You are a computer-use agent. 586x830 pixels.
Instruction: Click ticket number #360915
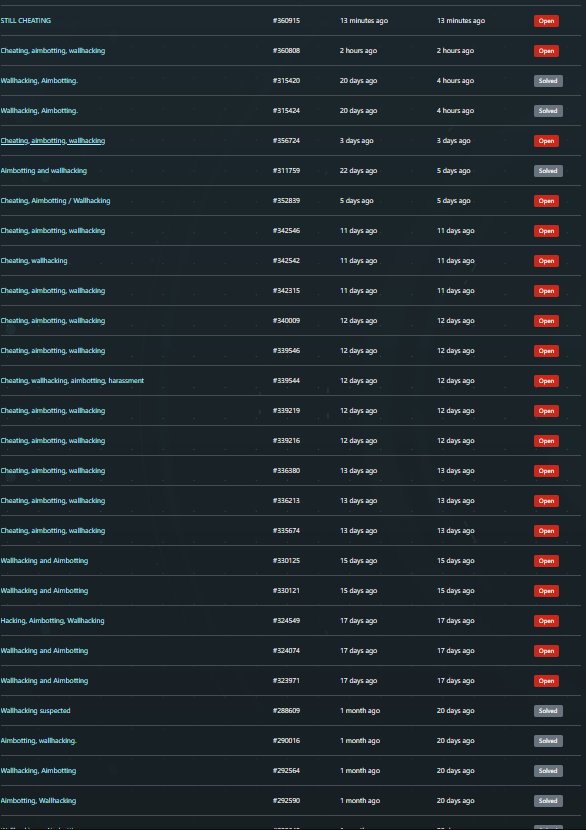point(286,21)
